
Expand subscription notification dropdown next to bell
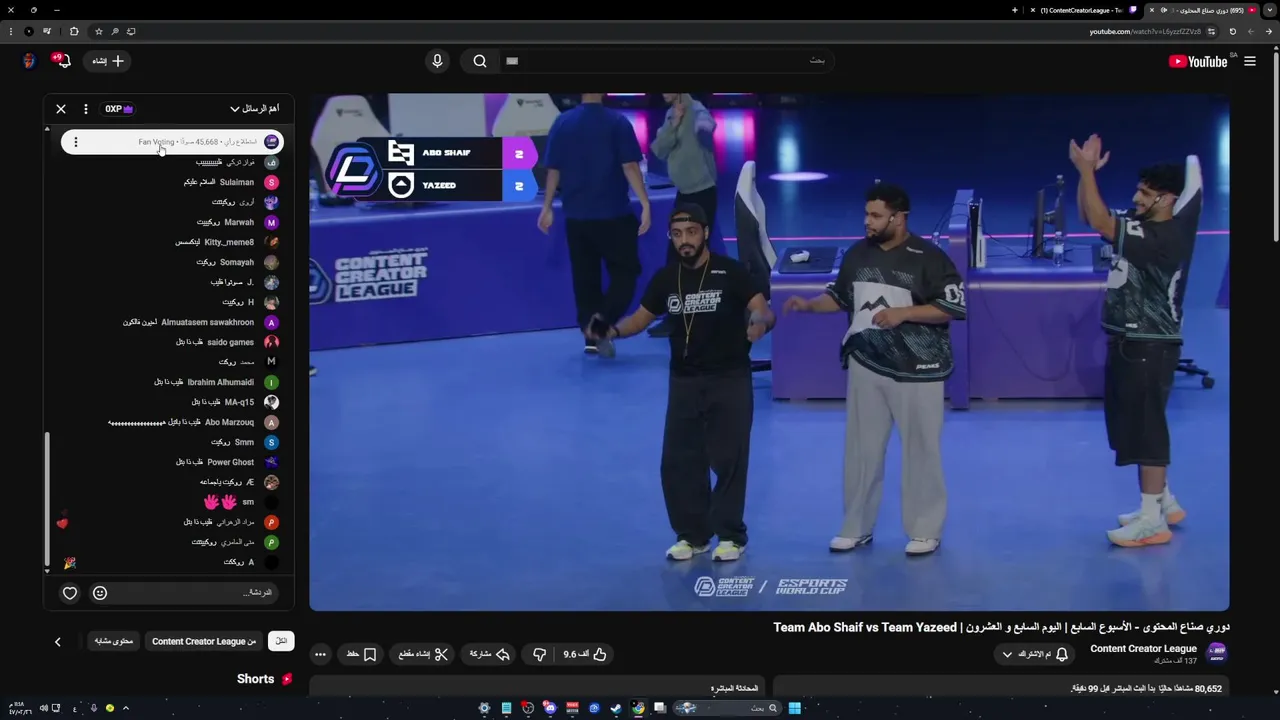point(1007,654)
